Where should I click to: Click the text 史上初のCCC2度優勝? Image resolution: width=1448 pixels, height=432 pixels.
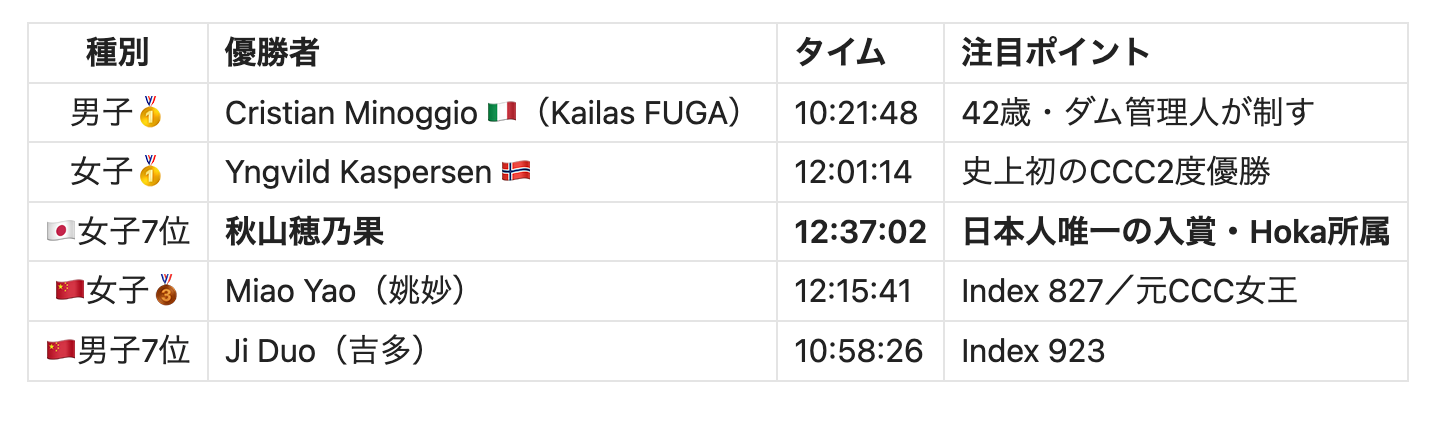point(1116,172)
